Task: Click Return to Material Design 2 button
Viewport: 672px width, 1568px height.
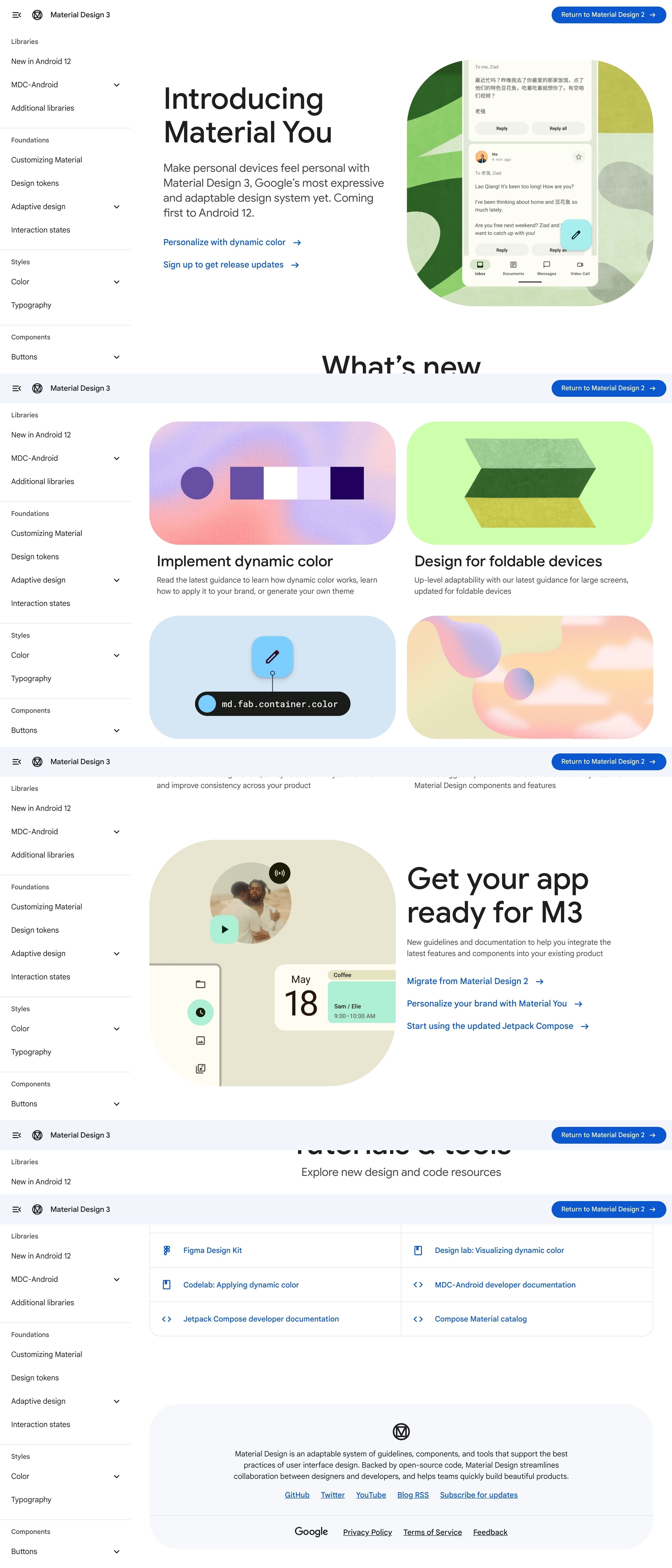Action: (x=608, y=15)
